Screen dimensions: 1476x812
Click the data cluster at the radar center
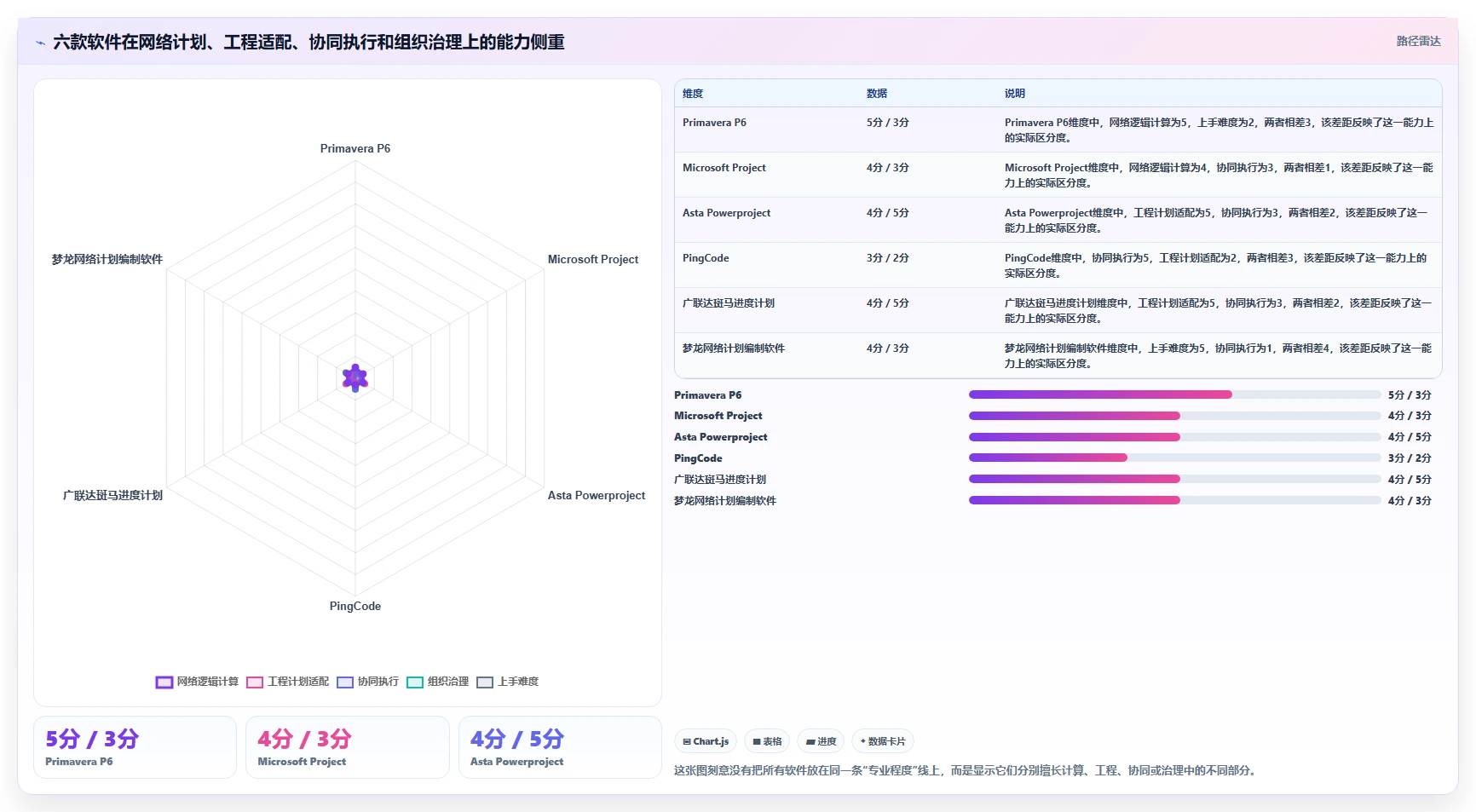pos(355,377)
